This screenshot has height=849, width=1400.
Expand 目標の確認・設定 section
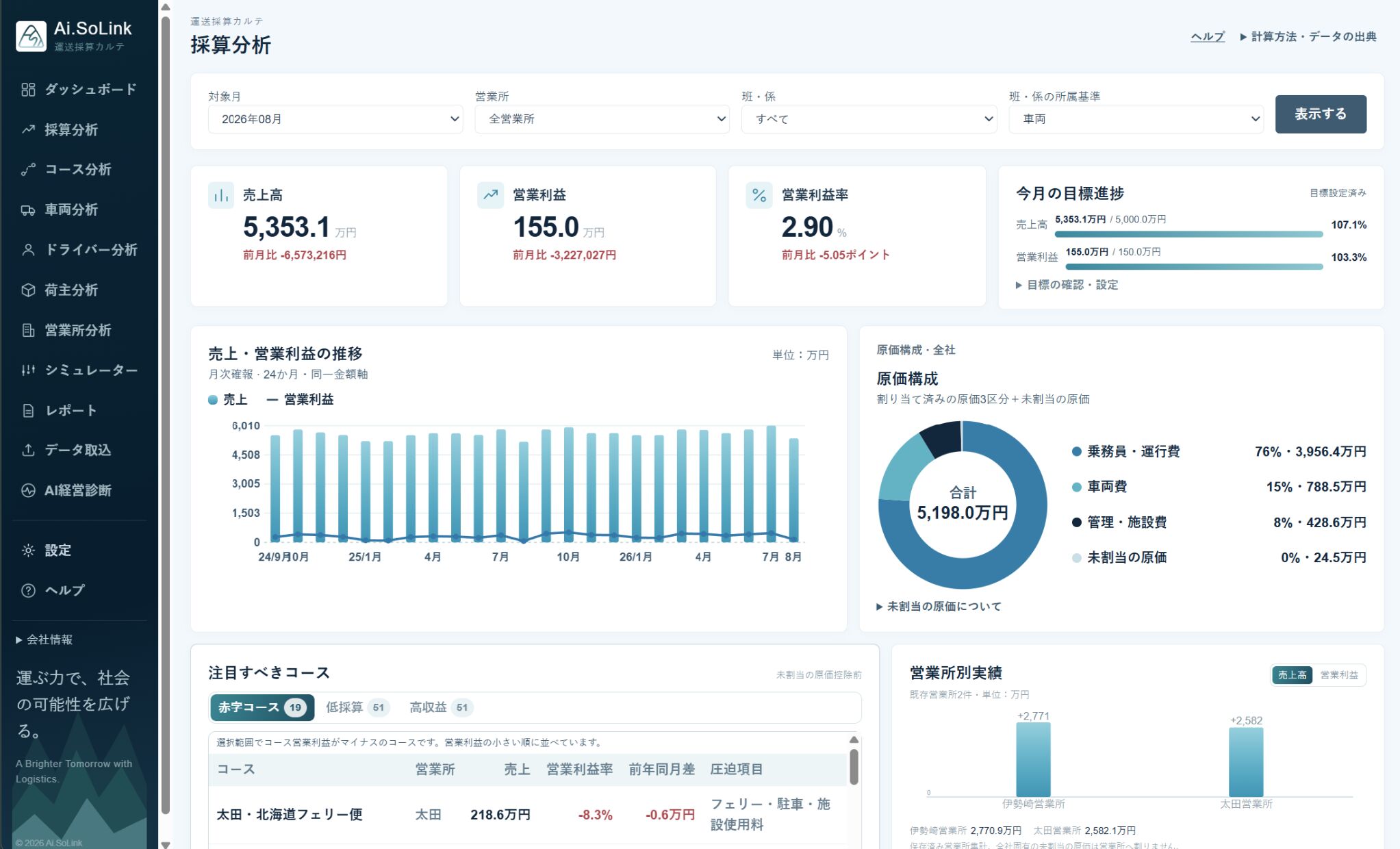pyautogui.click(x=1067, y=285)
